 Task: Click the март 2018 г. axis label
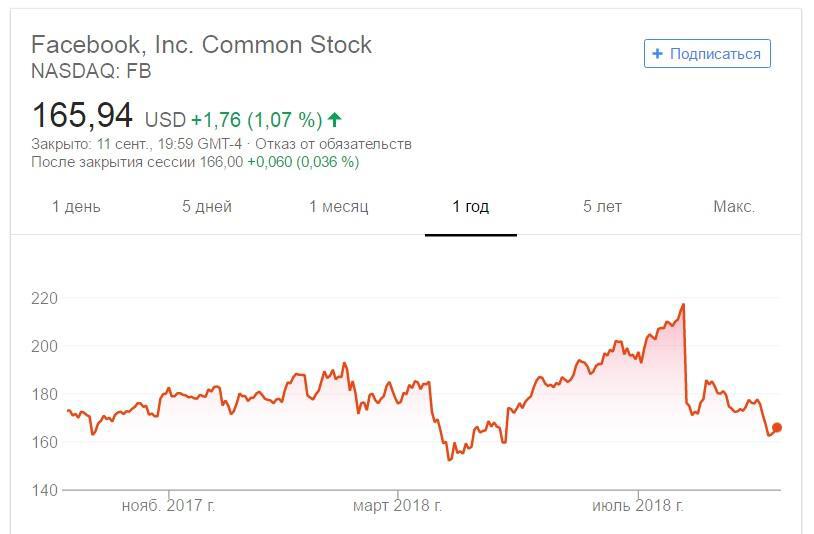click(398, 505)
